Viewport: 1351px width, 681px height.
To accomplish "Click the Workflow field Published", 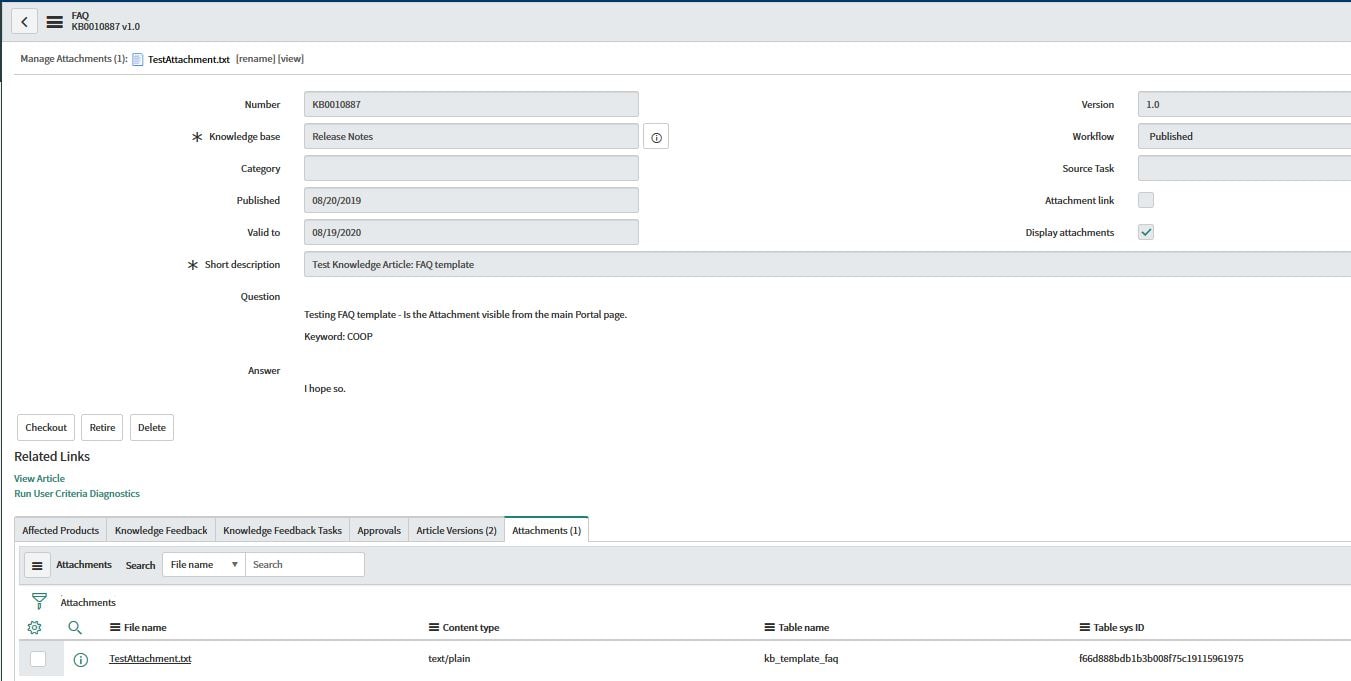I will point(1244,136).
